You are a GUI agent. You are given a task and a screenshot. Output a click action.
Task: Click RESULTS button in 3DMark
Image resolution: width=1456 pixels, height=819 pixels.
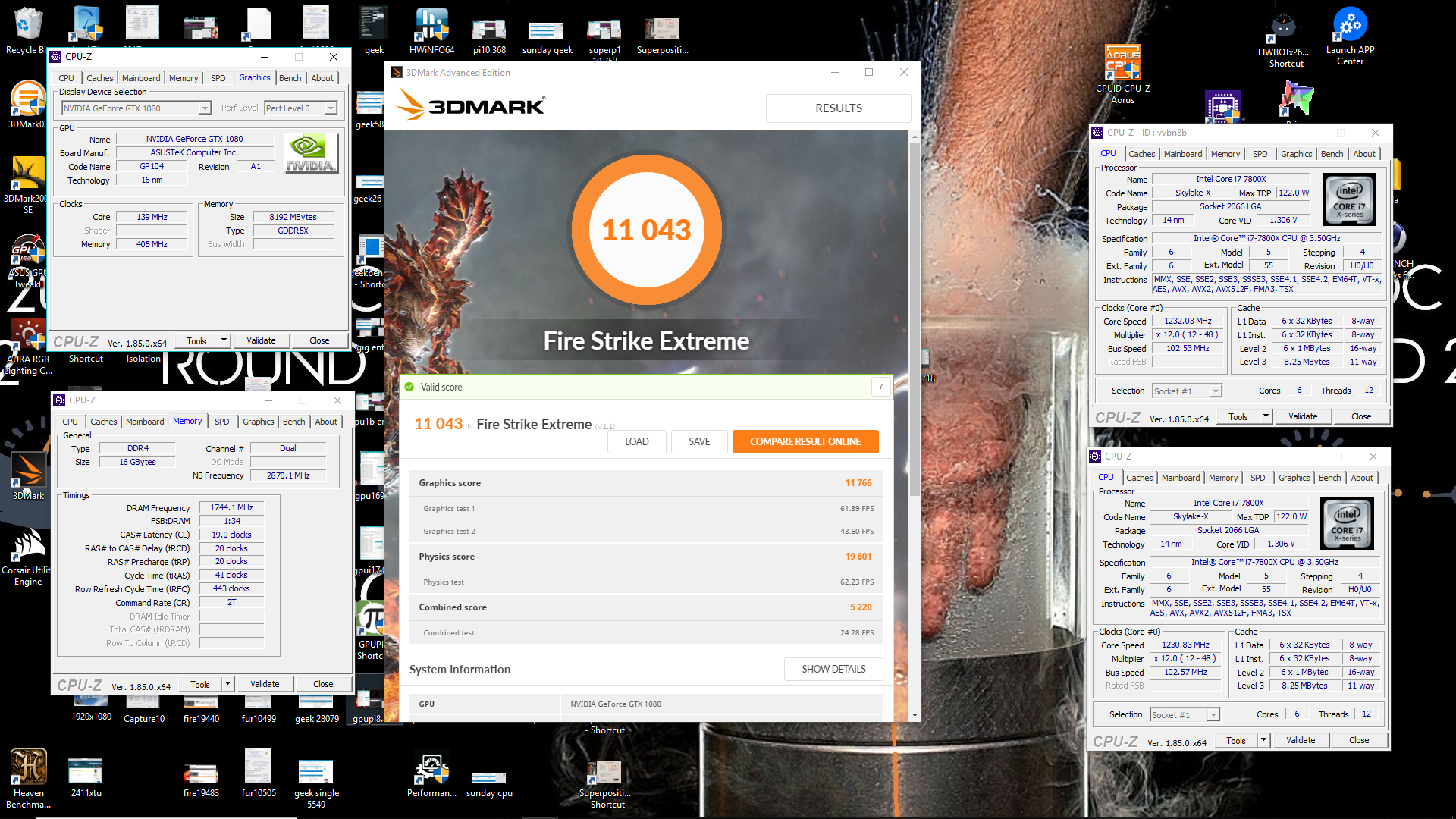(x=838, y=108)
